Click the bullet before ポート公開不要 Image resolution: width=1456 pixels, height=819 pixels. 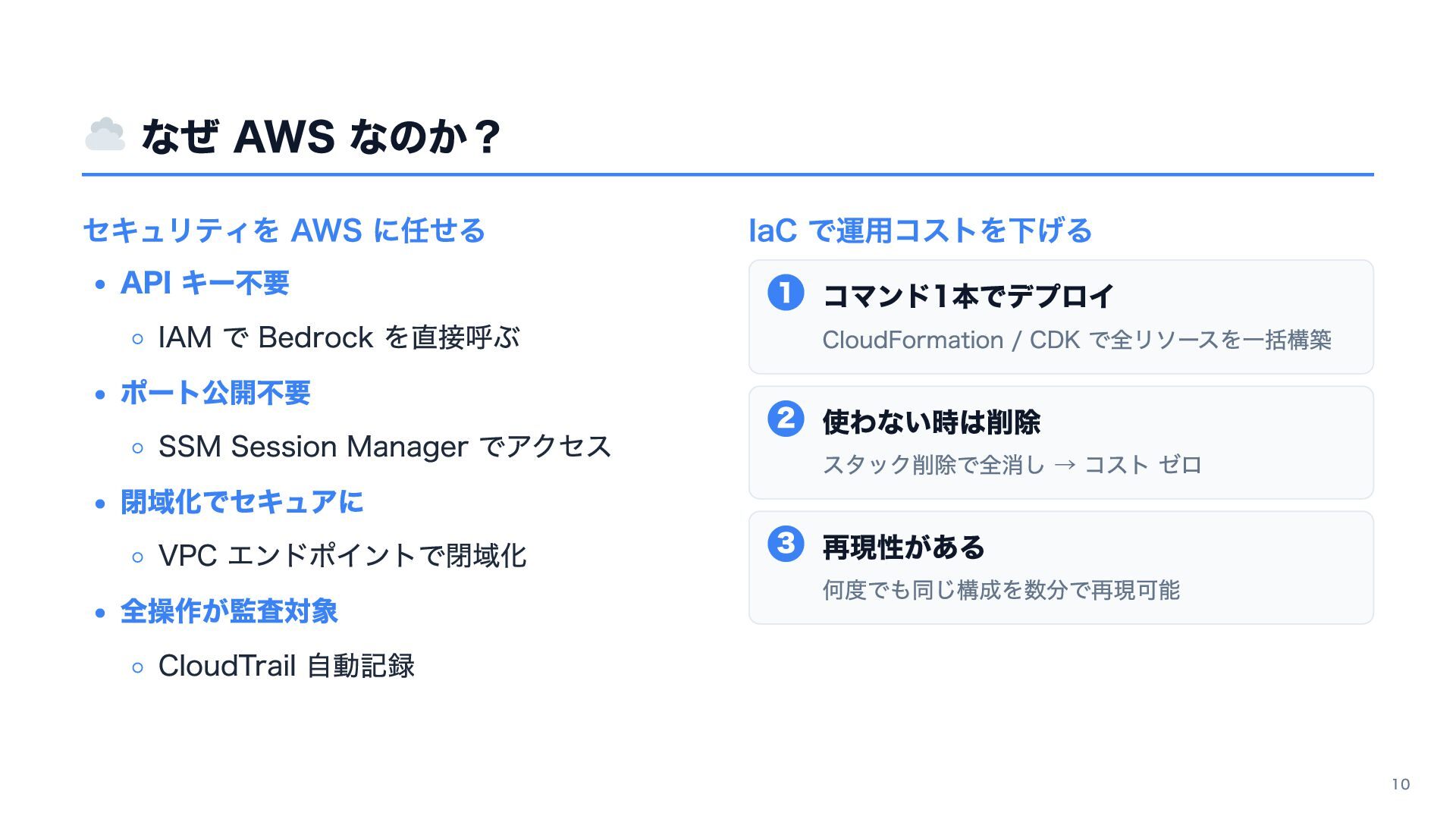(100, 394)
